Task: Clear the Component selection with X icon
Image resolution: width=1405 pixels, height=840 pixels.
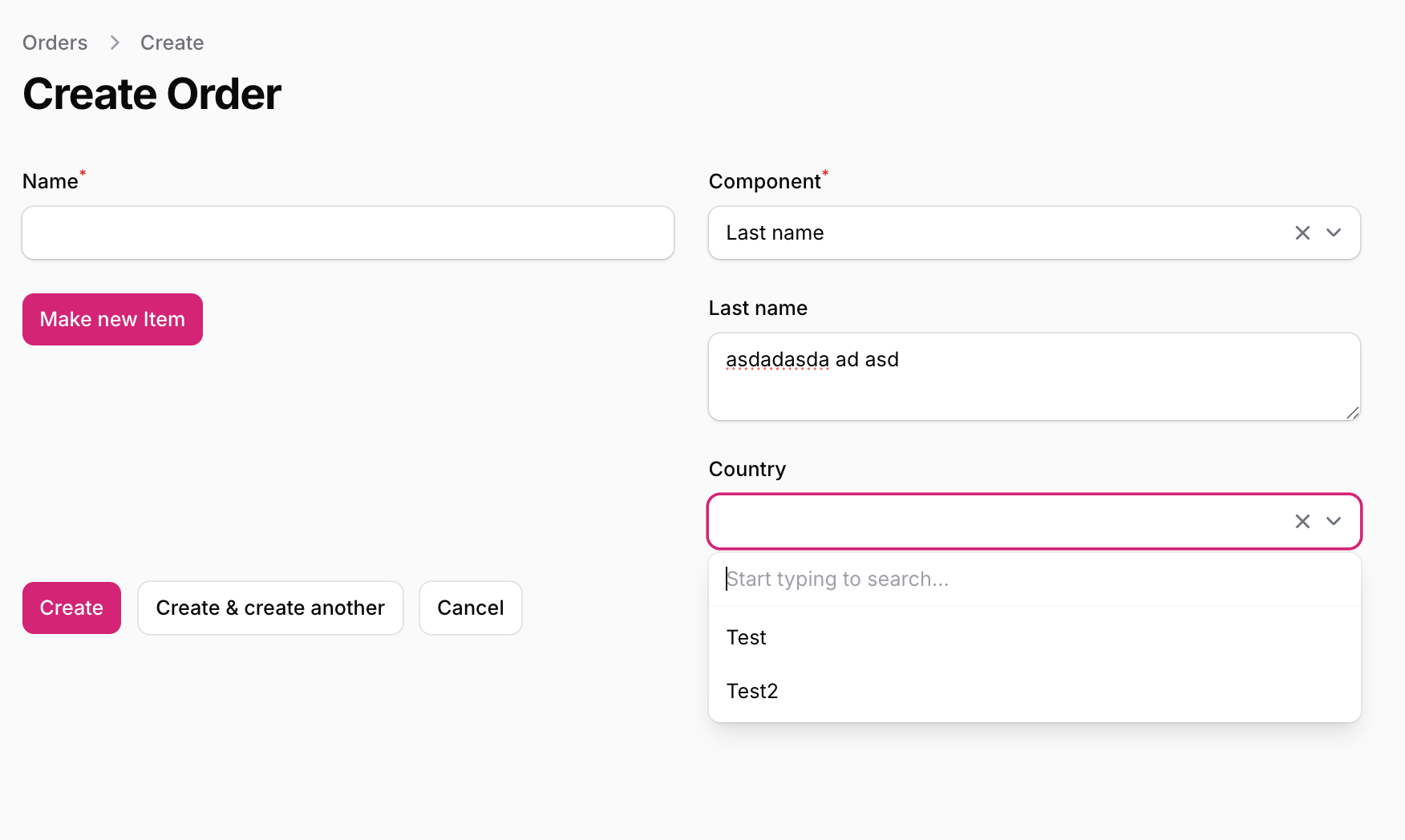Action: tap(1302, 232)
